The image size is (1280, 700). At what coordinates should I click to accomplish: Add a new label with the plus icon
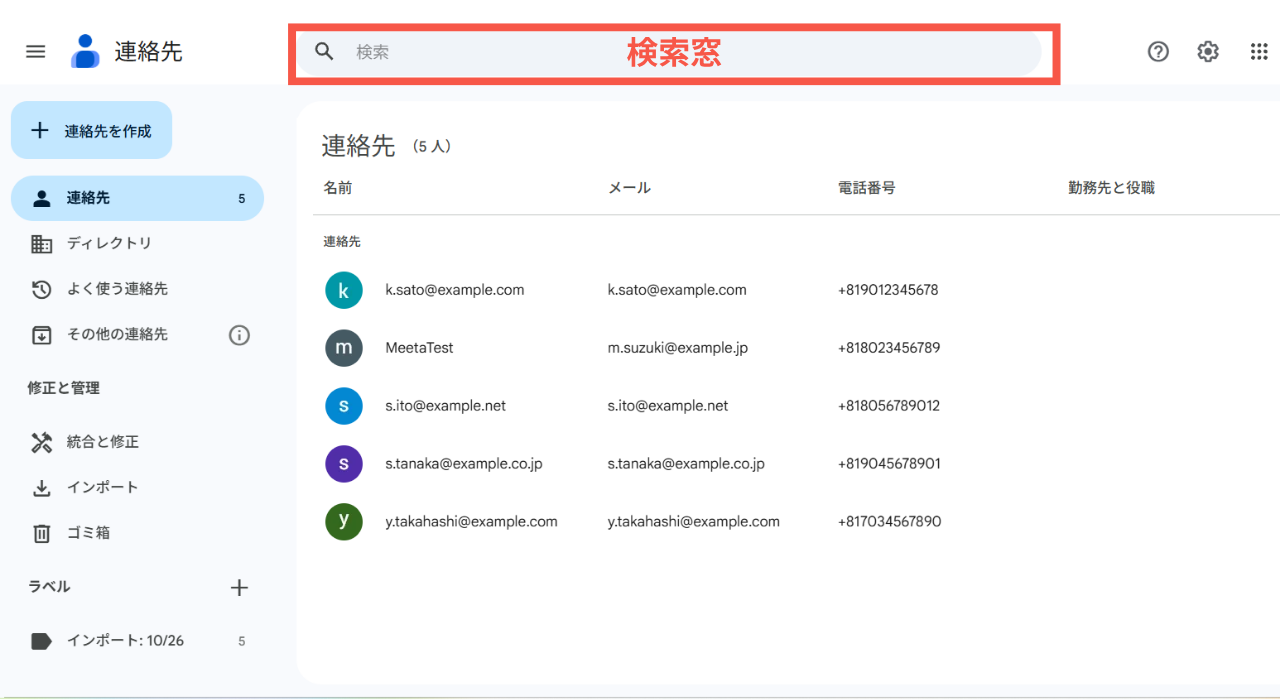(x=239, y=587)
